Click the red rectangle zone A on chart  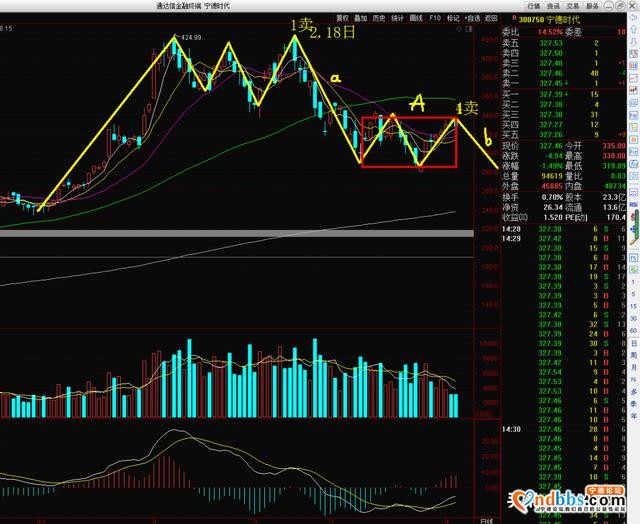pos(408,142)
